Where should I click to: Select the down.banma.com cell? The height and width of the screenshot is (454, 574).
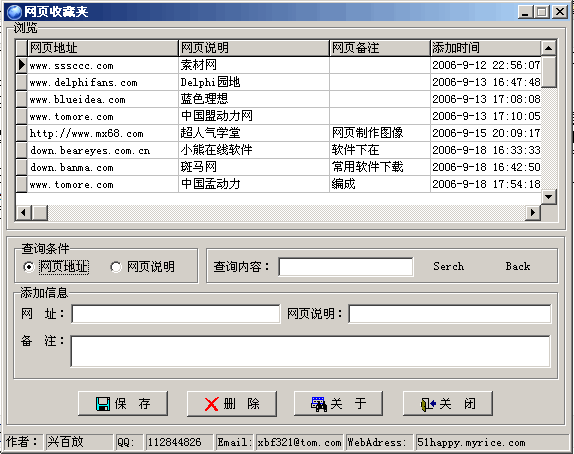pos(103,167)
